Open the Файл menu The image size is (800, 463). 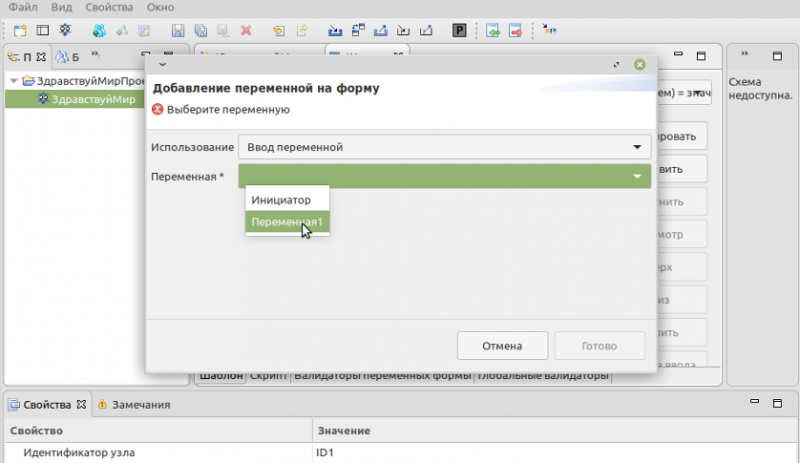[x=23, y=7]
